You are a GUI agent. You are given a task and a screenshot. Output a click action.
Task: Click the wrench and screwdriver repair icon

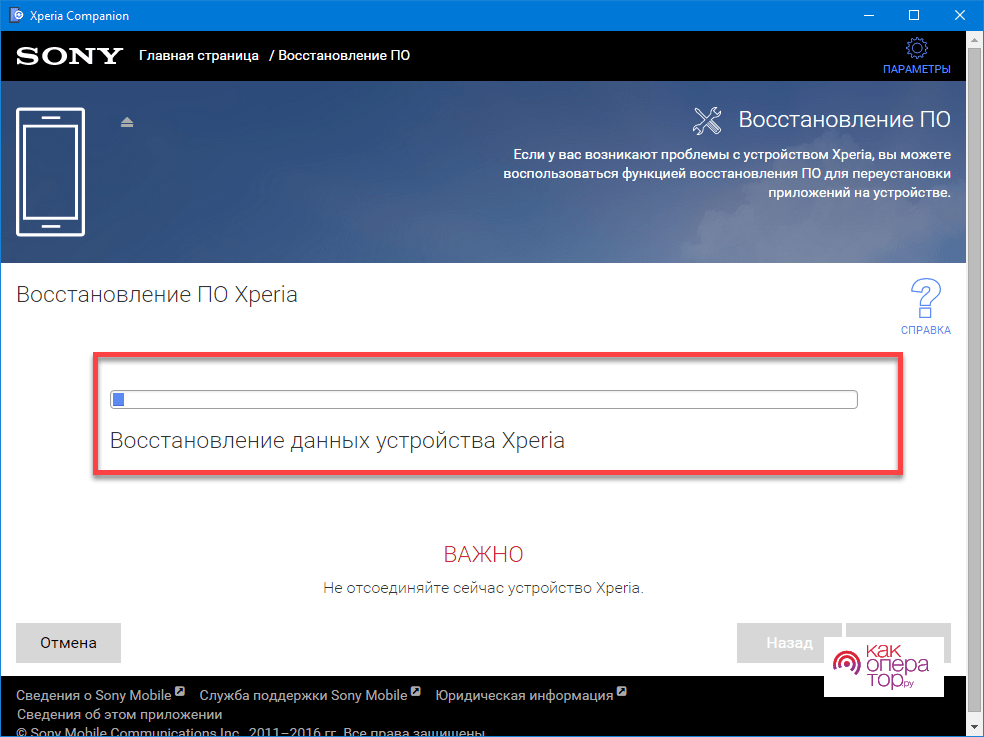[x=707, y=121]
